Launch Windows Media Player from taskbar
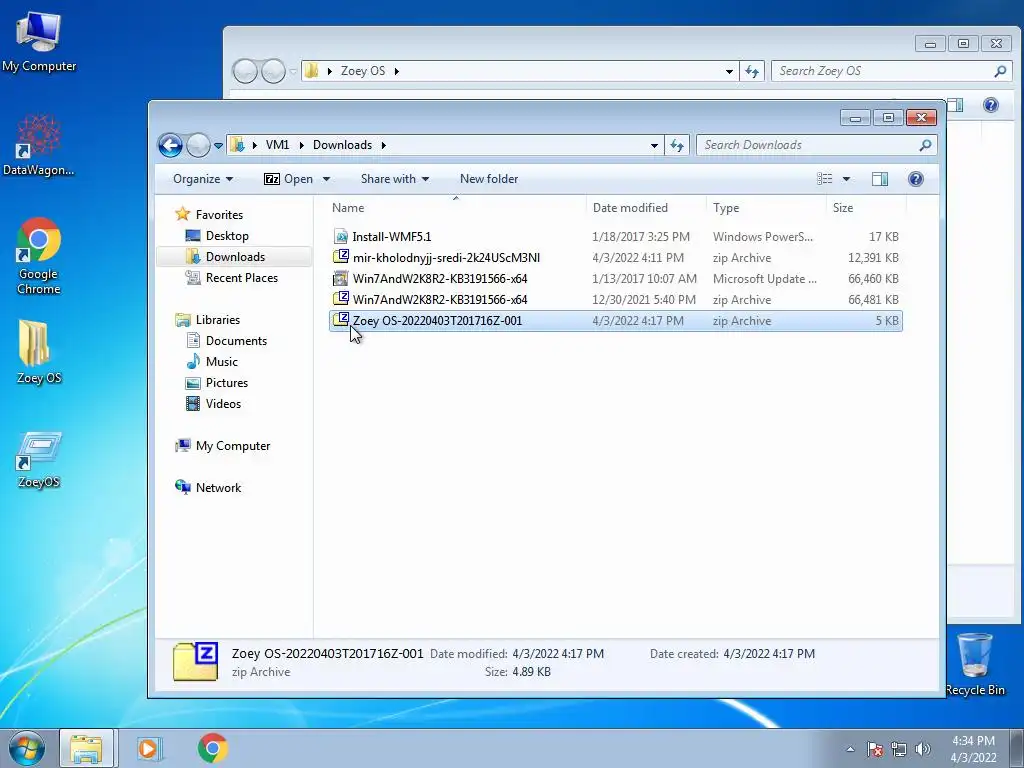 point(149,748)
